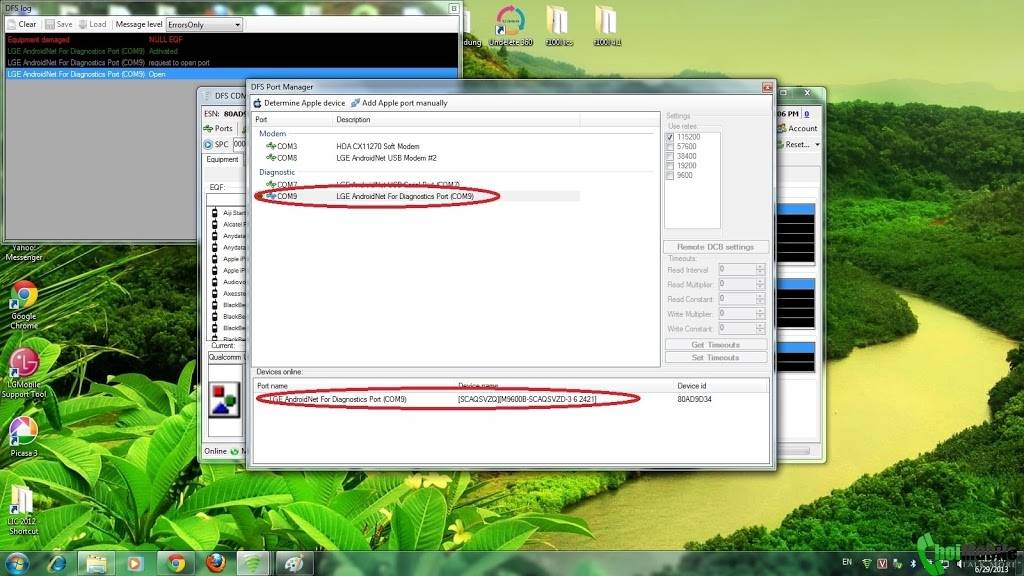Select online device id 80AD9D34
Screen dimensions: 1024x576
(694, 399)
